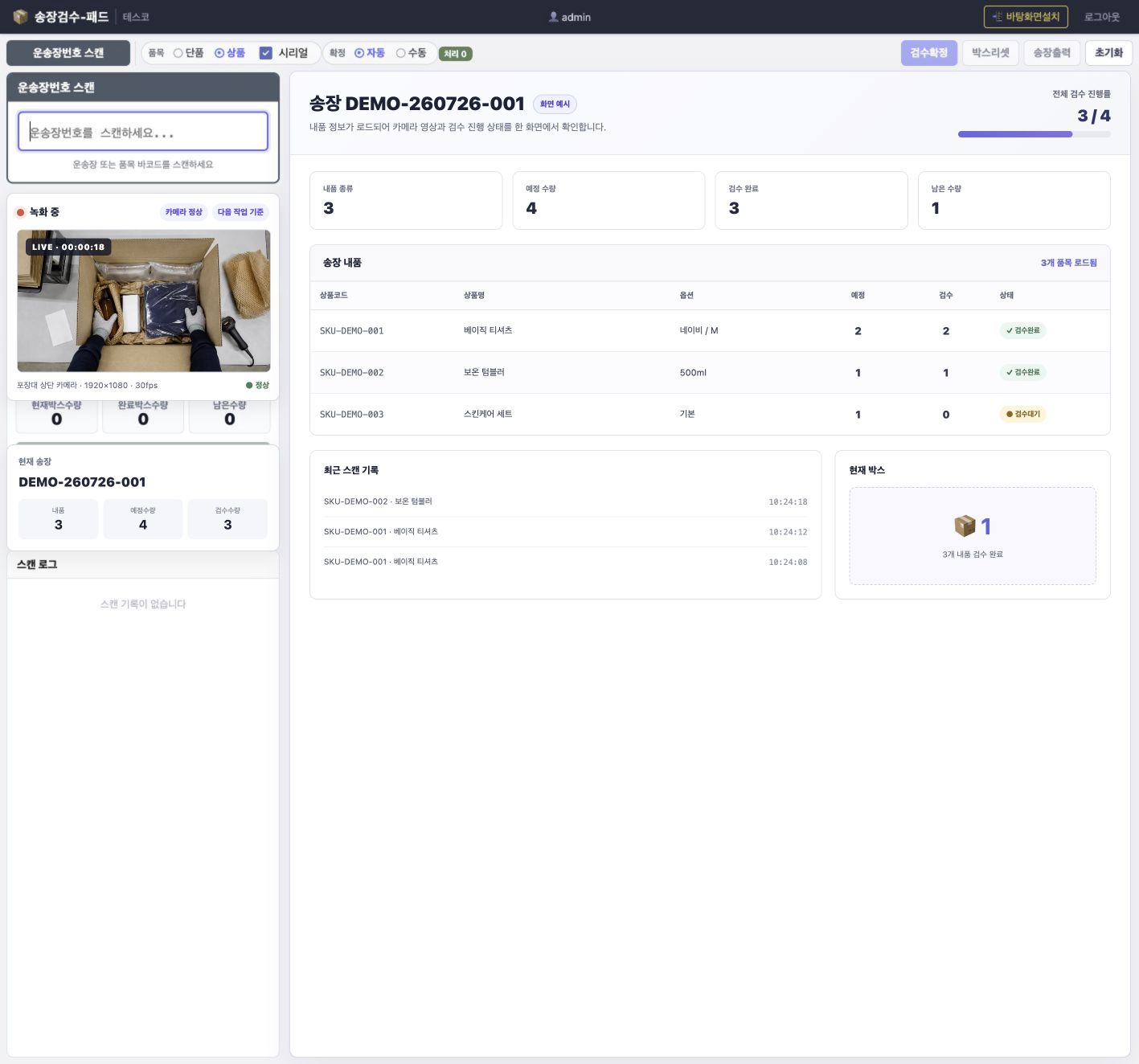Screen dimensions: 1139x1064
Task: Click the scan record at 10:24:08
Action: (x=565, y=562)
